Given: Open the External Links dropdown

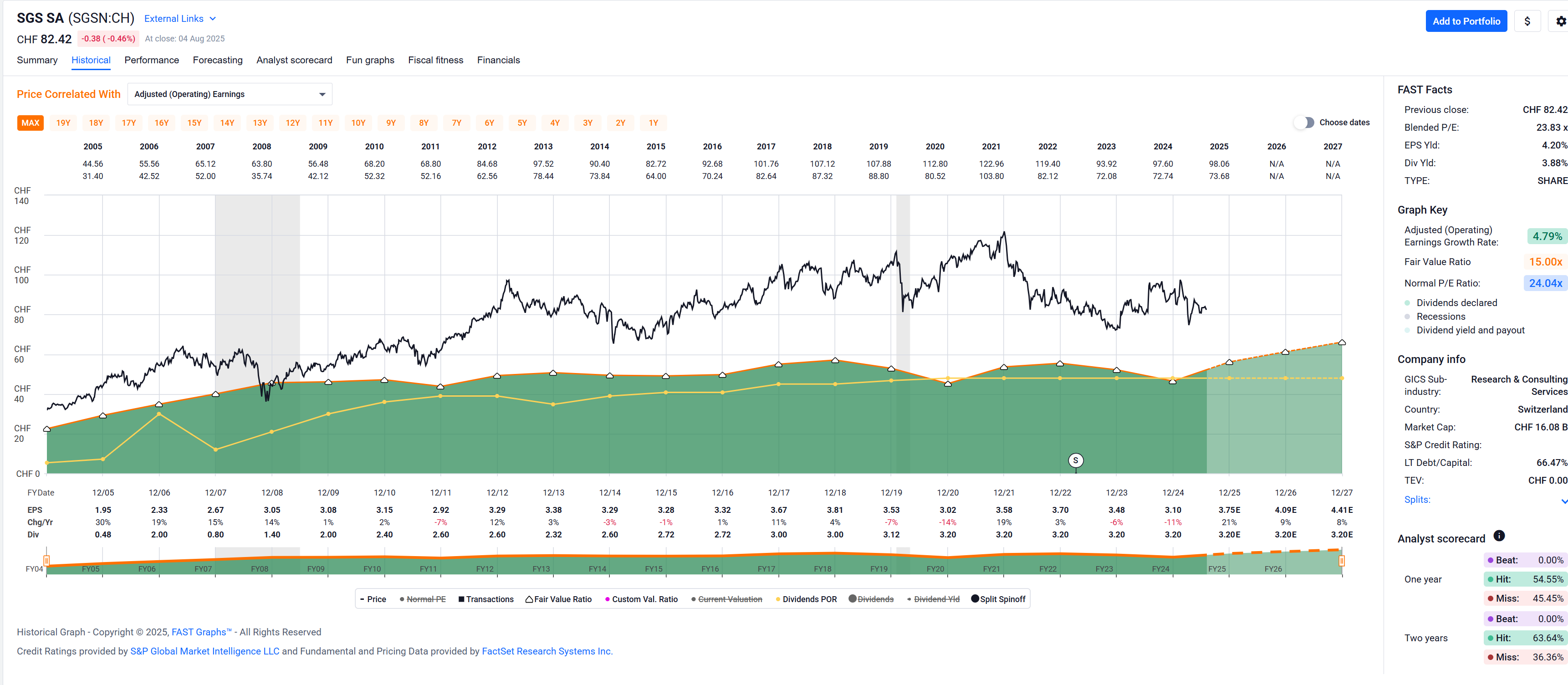Looking at the screenshot, I should coord(180,19).
